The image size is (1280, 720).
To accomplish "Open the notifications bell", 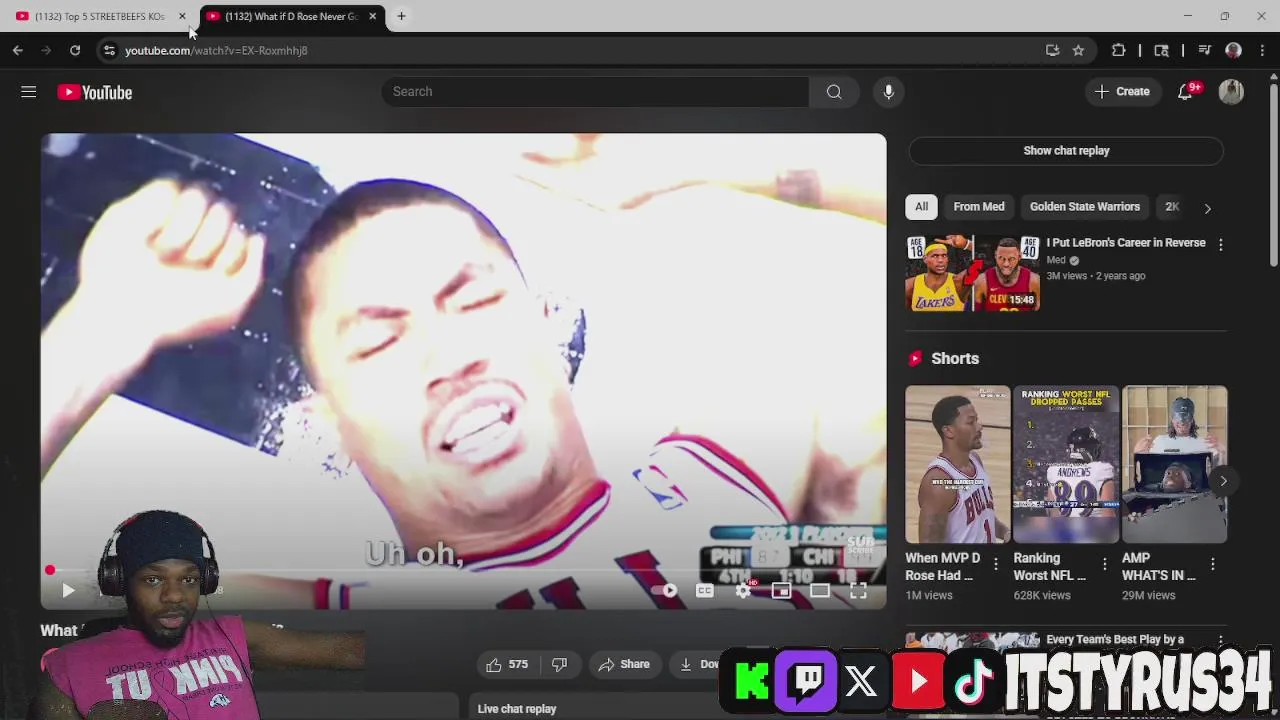I will (1185, 92).
